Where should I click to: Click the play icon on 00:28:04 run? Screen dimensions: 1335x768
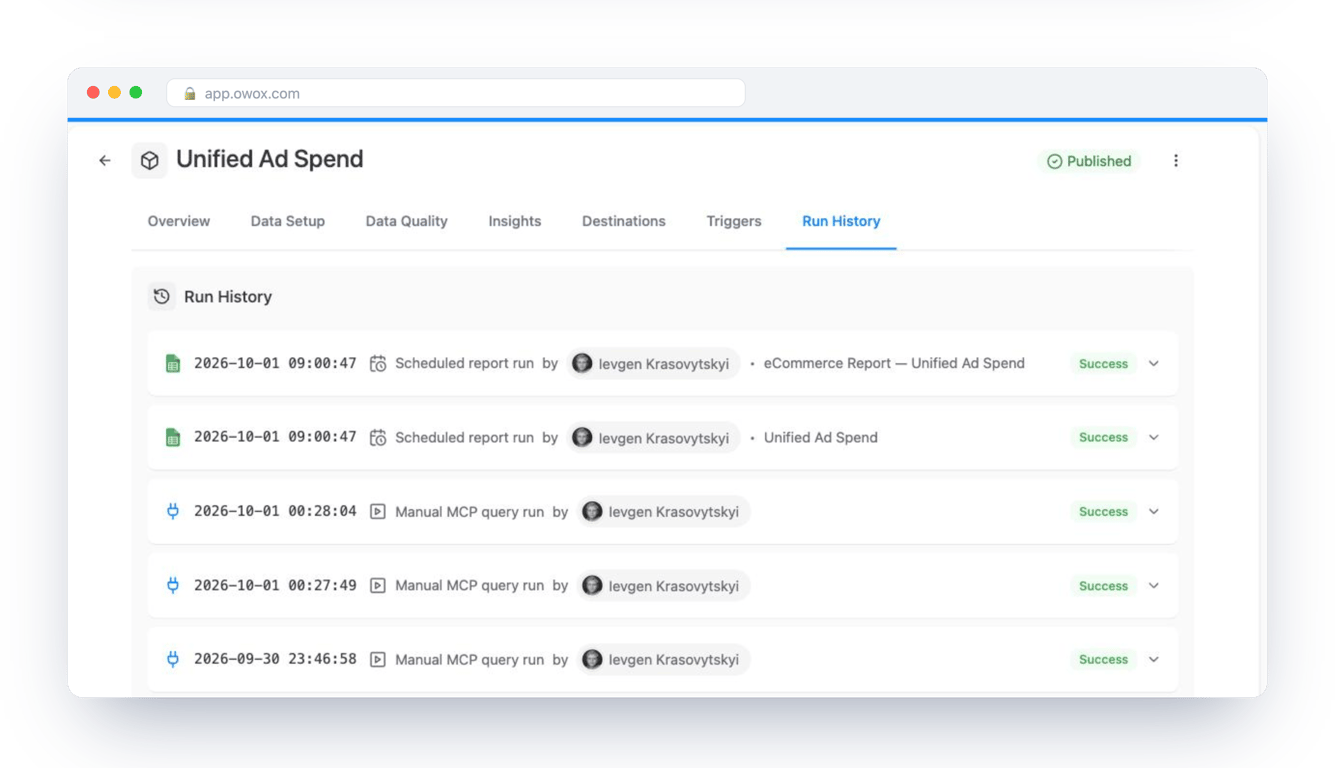click(378, 511)
